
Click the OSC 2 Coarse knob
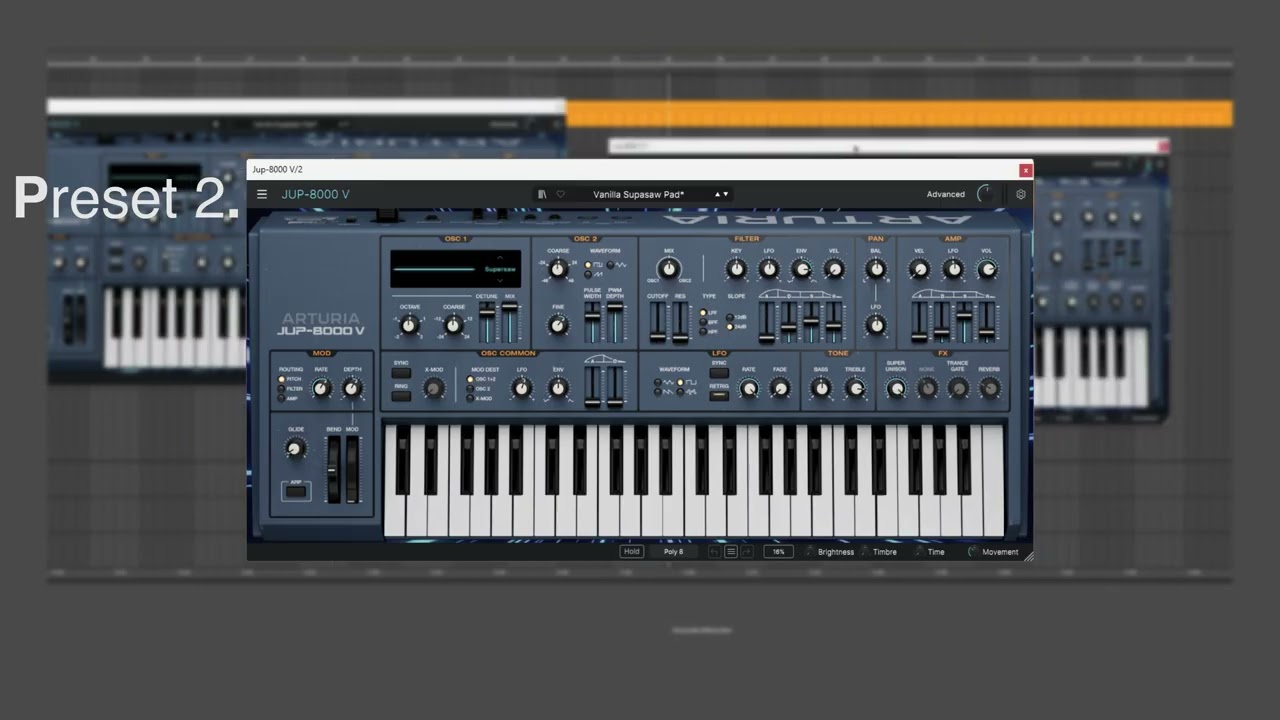[558, 268]
